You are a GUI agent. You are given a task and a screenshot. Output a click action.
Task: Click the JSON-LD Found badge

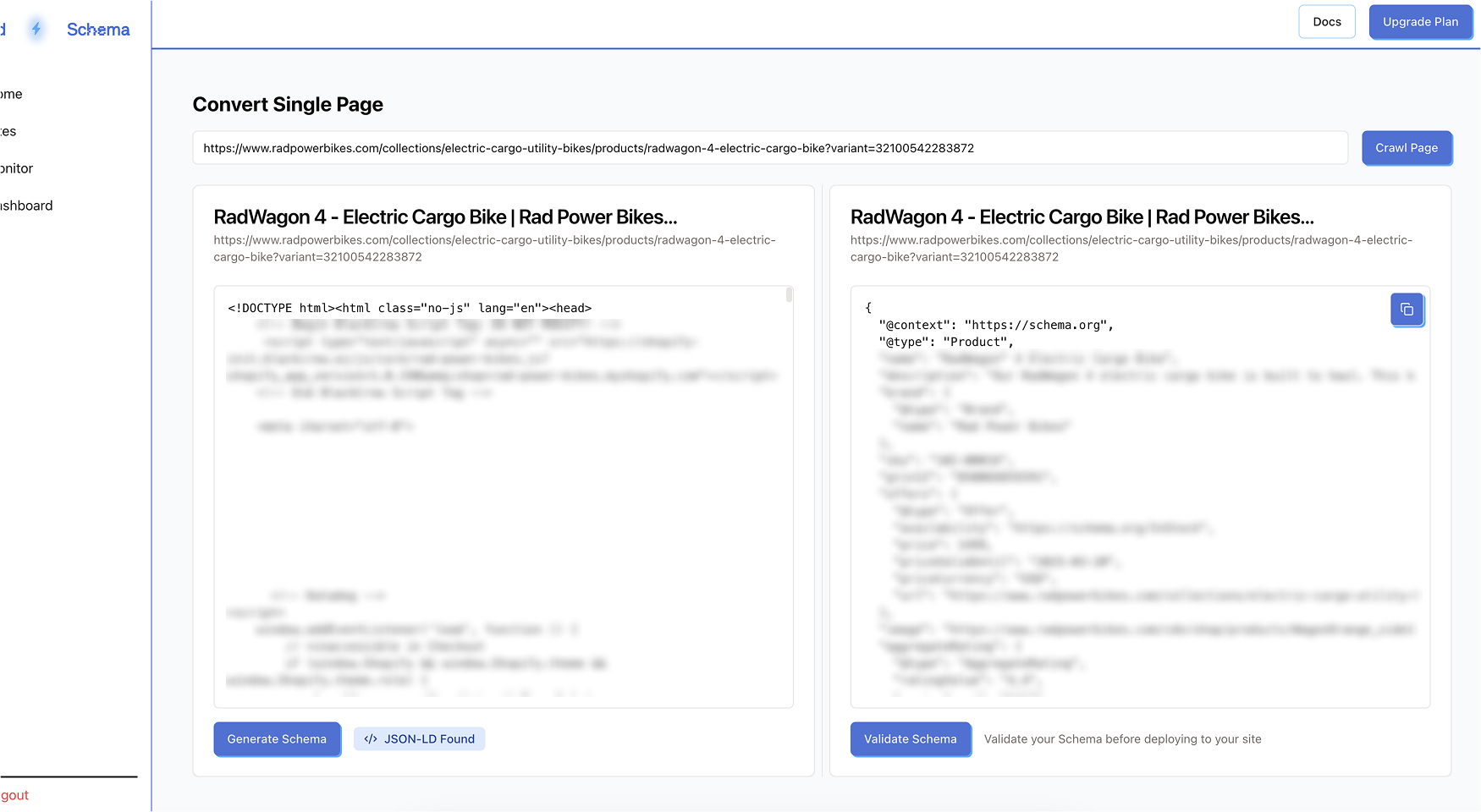tap(420, 739)
